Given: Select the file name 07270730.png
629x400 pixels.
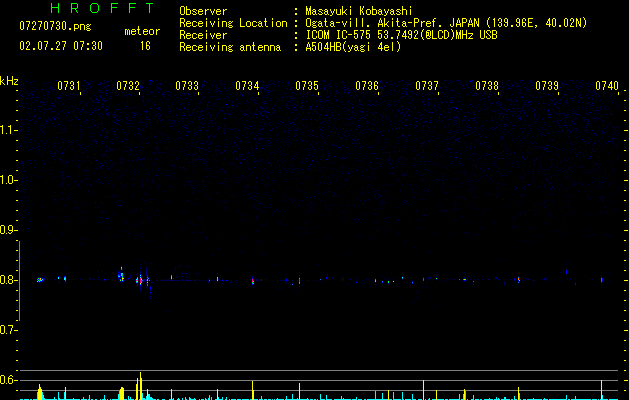Looking at the screenshot, I should 55,27.
